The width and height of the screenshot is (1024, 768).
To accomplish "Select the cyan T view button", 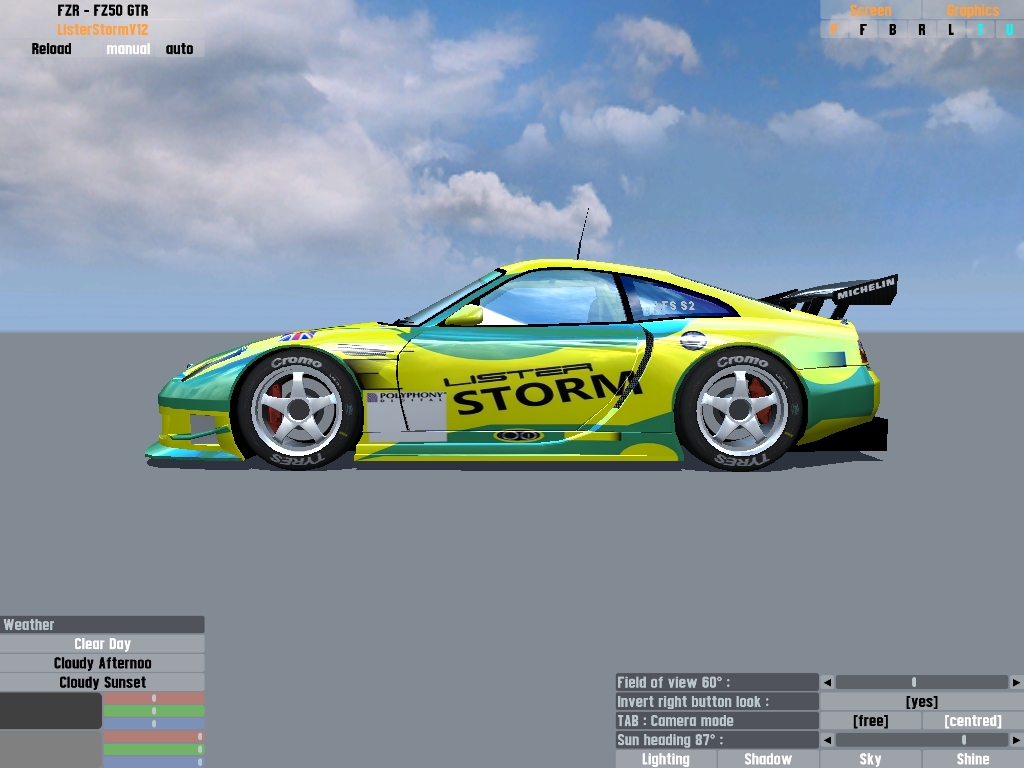I will tap(980, 29).
